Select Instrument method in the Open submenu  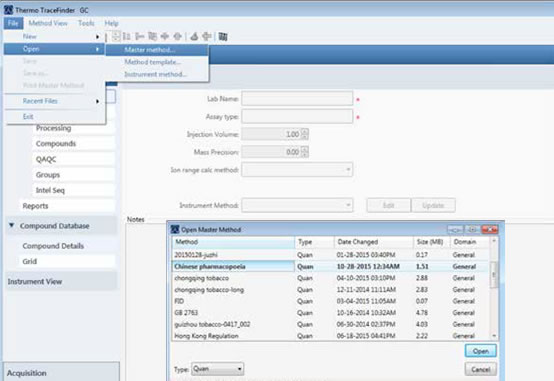[155, 74]
